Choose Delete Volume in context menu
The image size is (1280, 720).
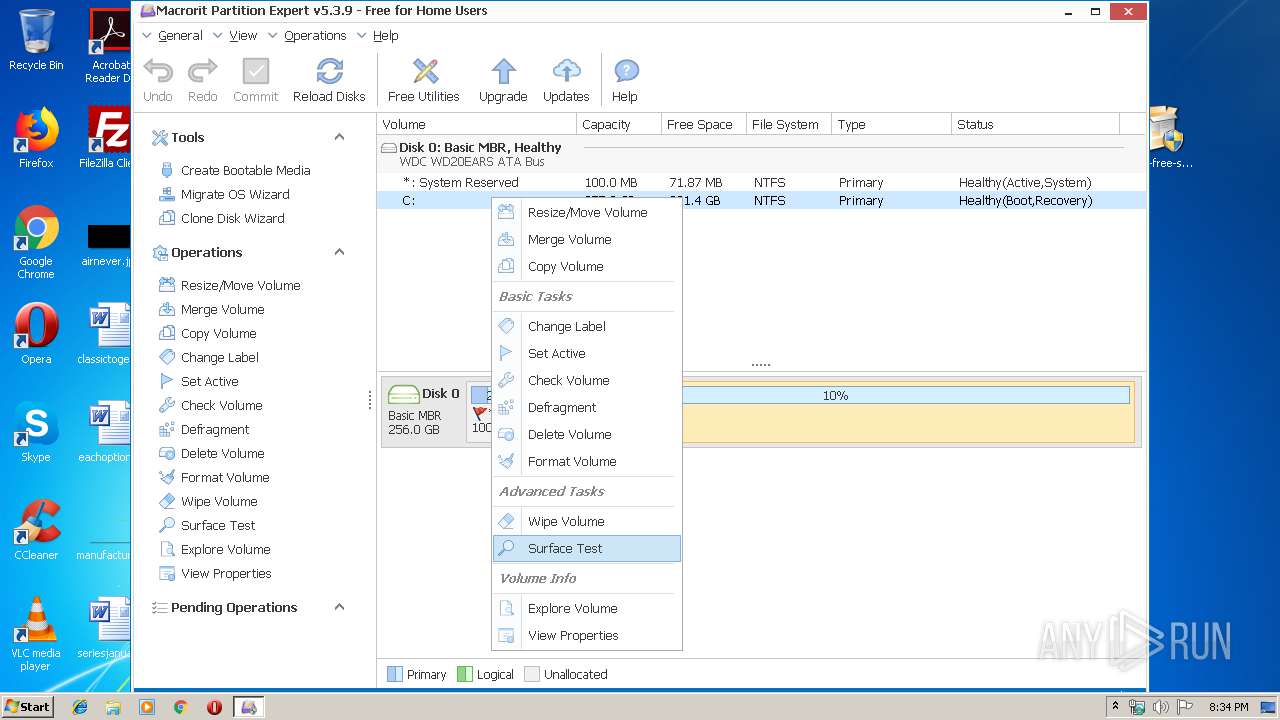coord(587,434)
